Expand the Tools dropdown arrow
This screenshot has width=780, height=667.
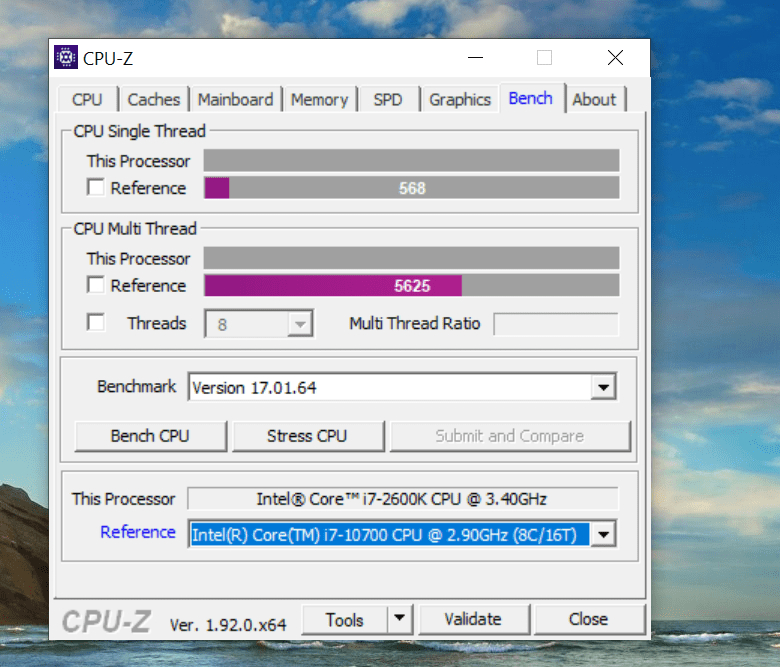pos(399,620)
